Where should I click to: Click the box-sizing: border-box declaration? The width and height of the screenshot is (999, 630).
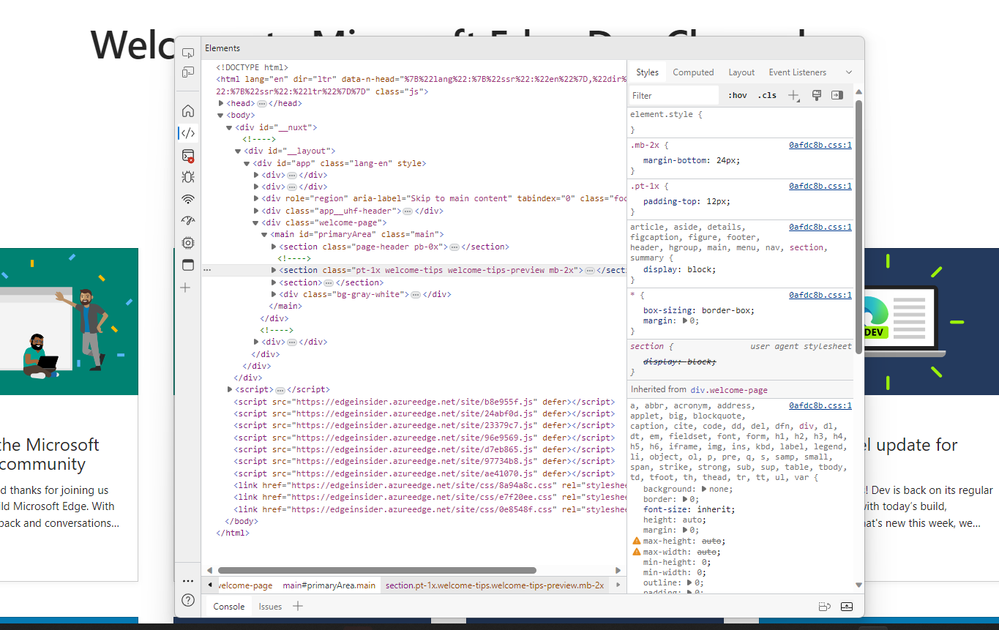click(x=699, y=310)
